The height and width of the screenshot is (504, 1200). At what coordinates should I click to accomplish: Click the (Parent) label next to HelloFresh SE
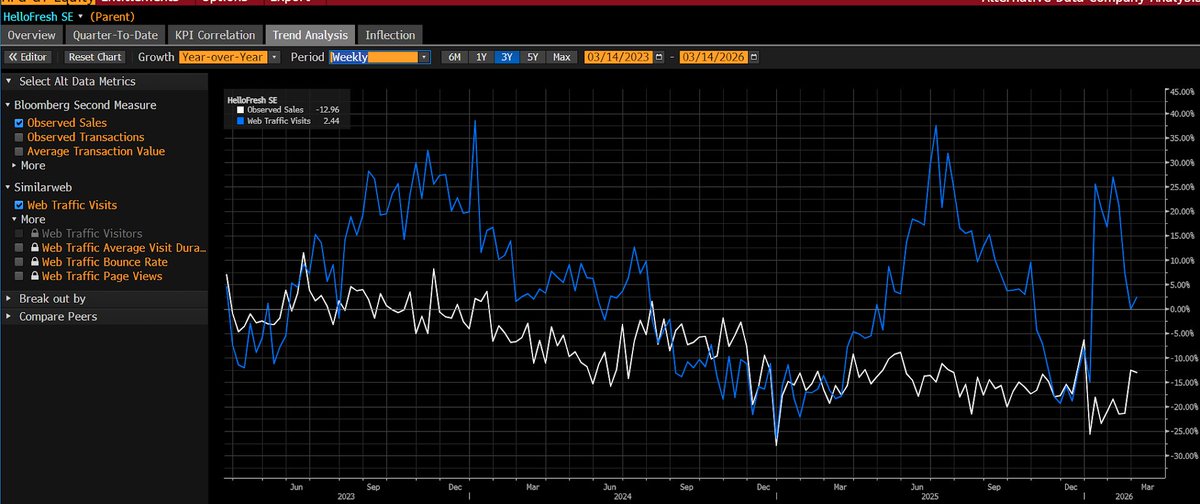[112, 18]
